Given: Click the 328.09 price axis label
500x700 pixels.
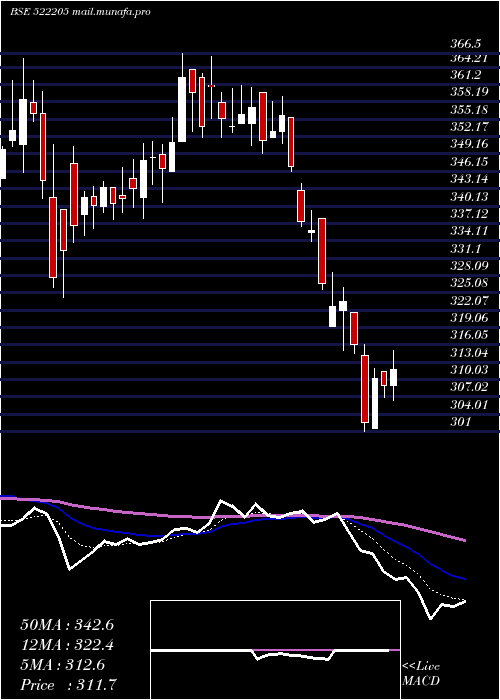Looking at the screenshot, I should (468, 266).
